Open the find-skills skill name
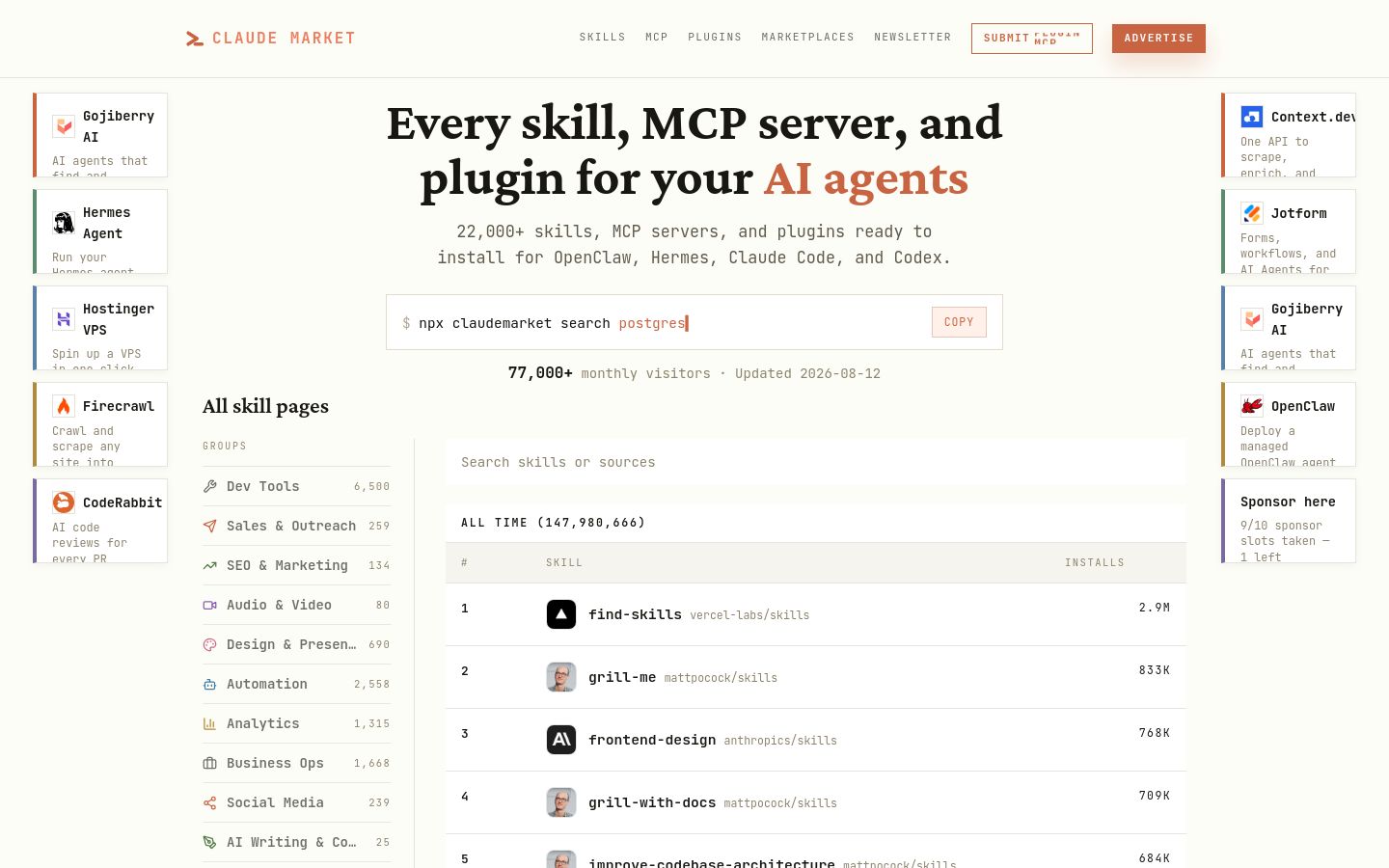This screenshot has width=1389, height=868. 636,614
